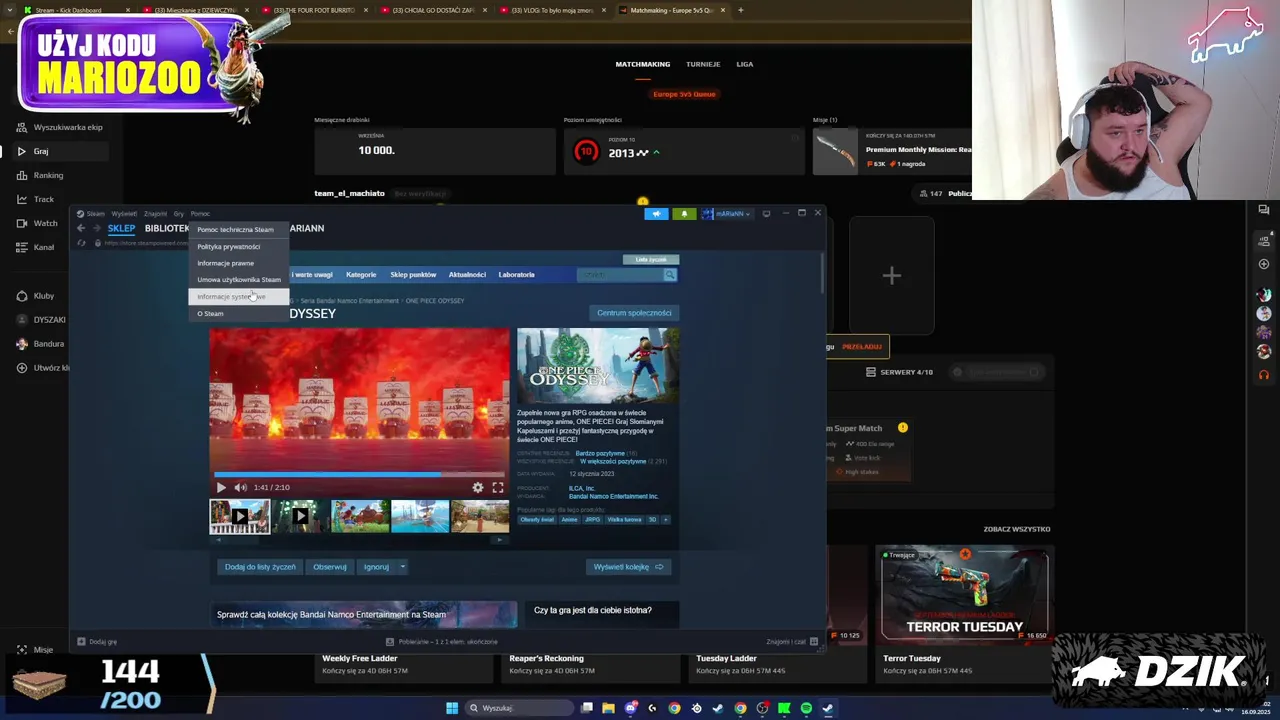Click Steam store search magnifier icon
This screenshot has height=720, width=1280.
(x=670, y=275)
